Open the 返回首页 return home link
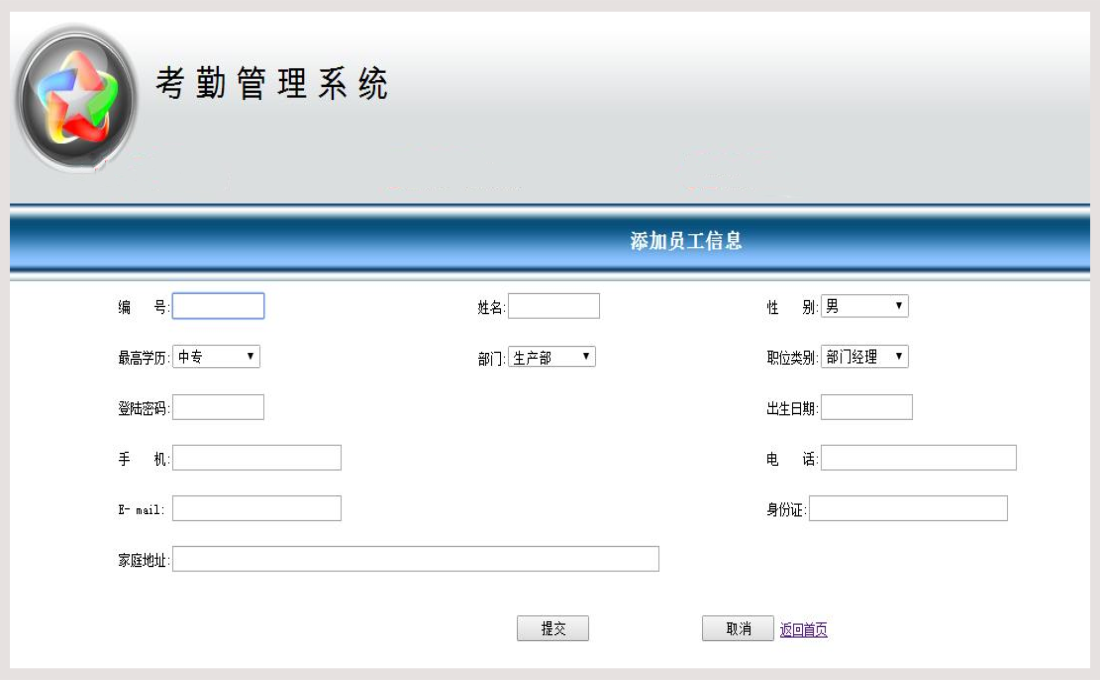The image size is (1100, 680). (x=803, y=630)
